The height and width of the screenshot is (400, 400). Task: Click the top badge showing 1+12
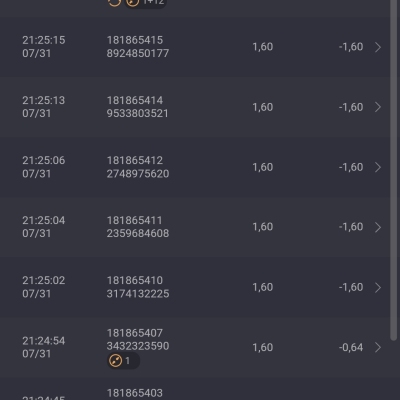pyautogui.click(x=146, y=3)
